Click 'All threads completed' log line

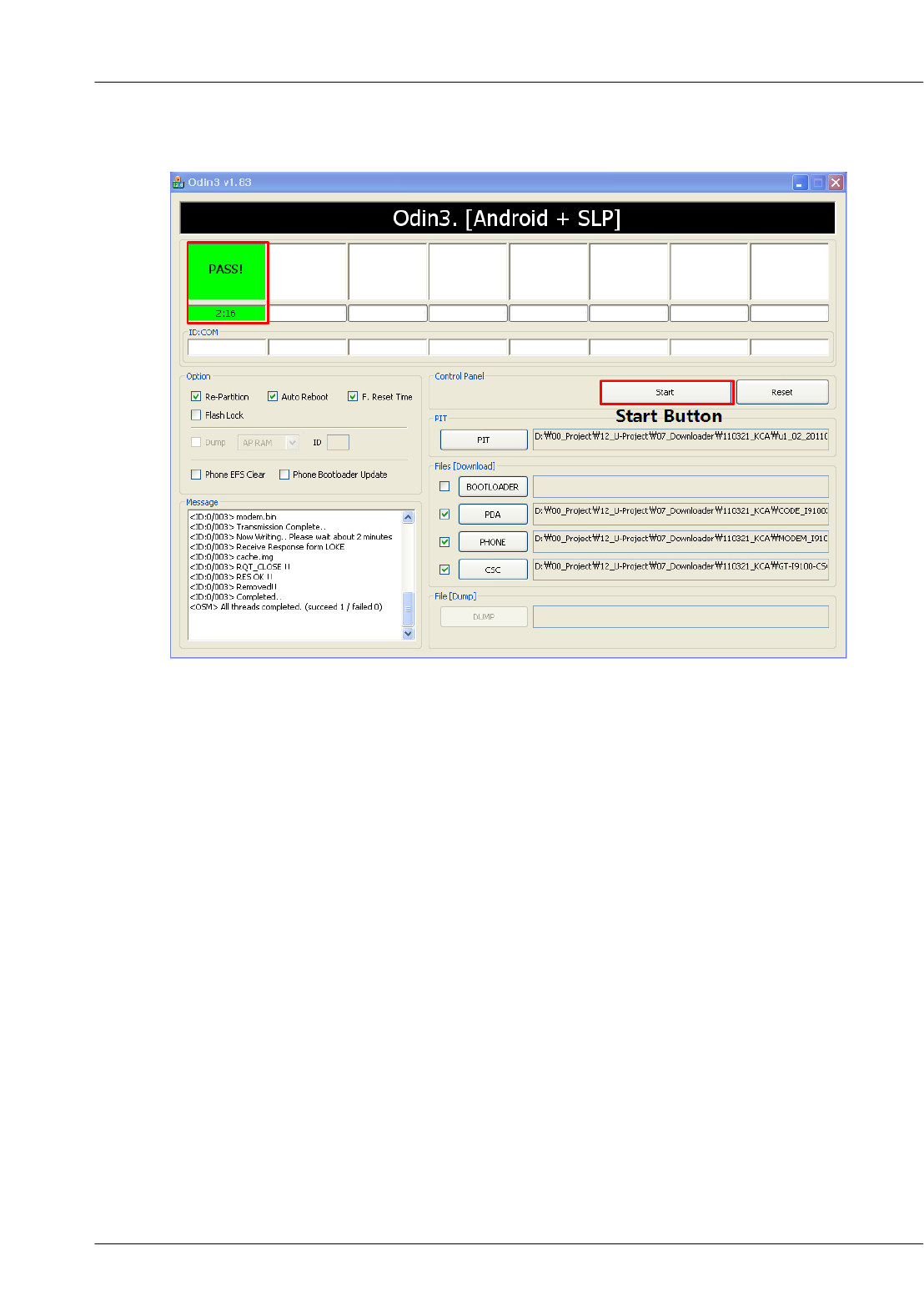point(286,607)
